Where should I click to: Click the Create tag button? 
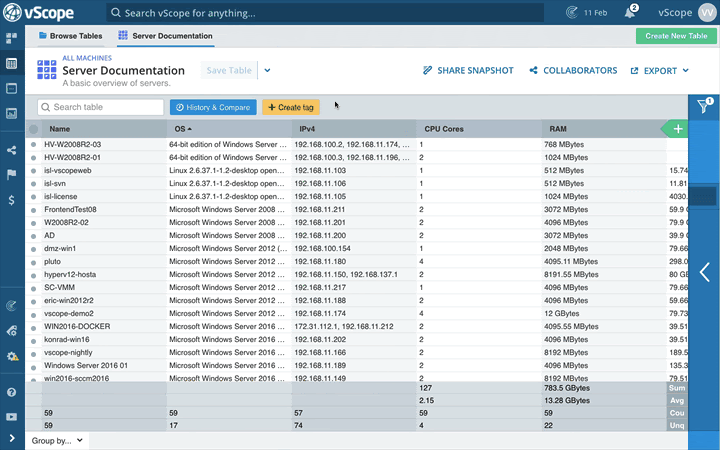(291, 107)
